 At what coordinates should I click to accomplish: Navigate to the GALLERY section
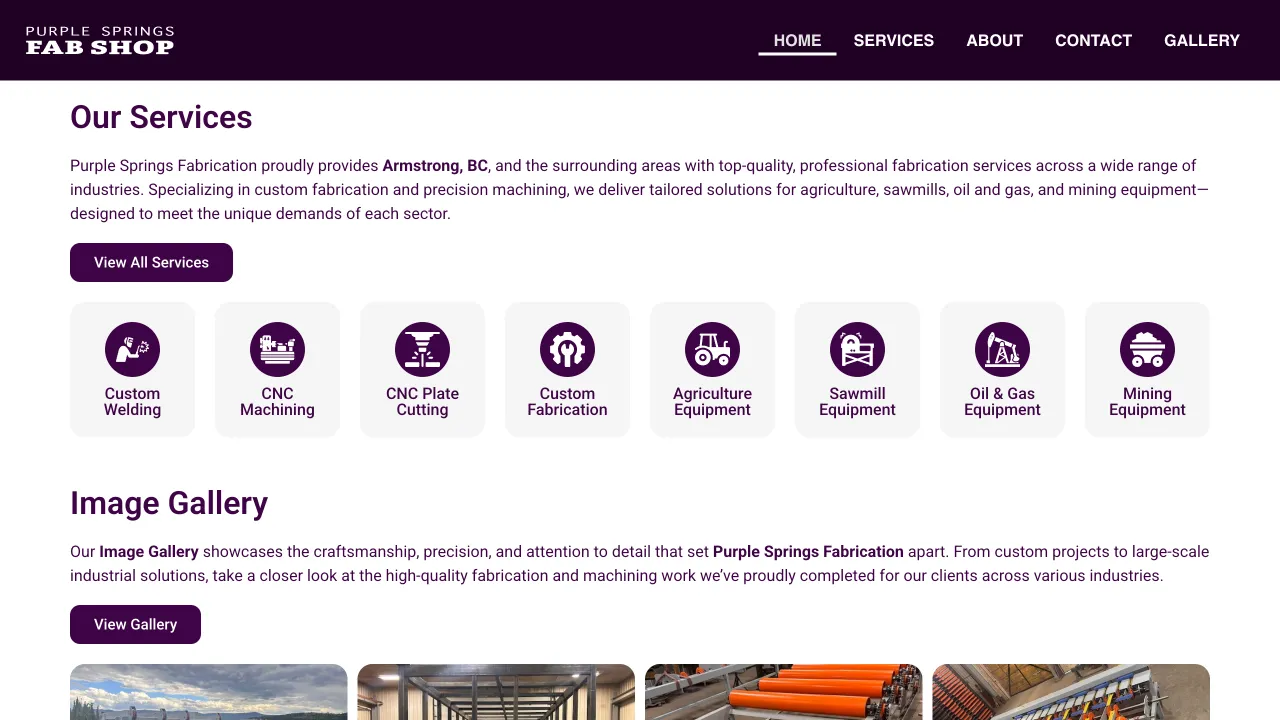click(x=1201, y=40)
